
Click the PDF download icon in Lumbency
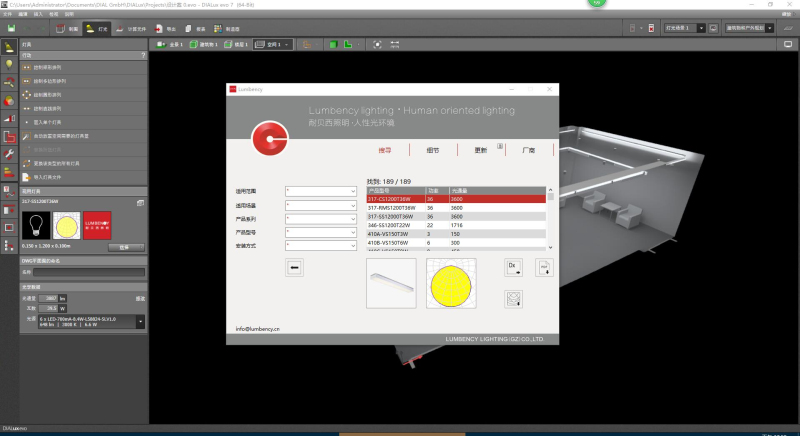coord(544,268)
